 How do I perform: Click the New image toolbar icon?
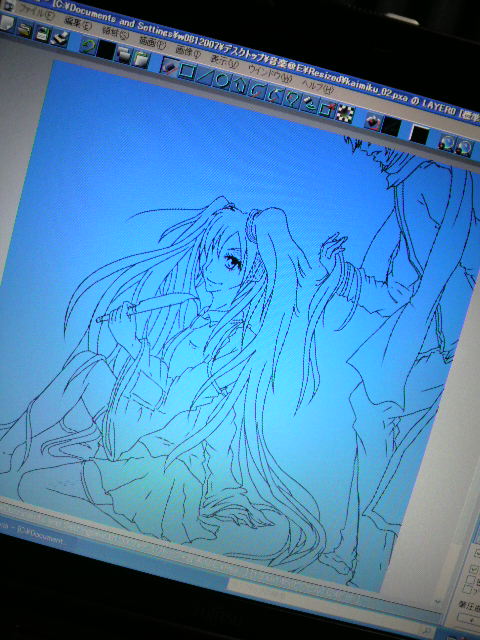(7, 23)
